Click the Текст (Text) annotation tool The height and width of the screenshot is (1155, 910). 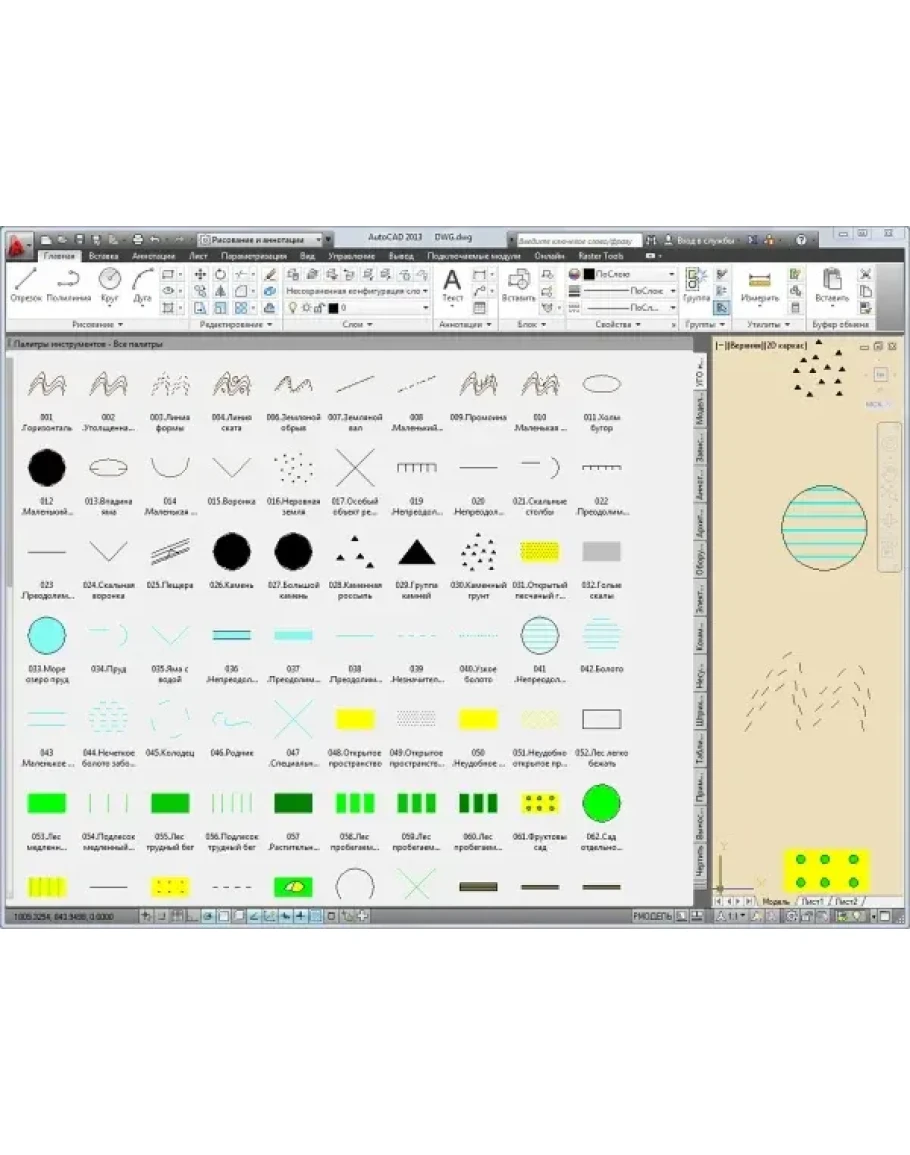(452, 284)
